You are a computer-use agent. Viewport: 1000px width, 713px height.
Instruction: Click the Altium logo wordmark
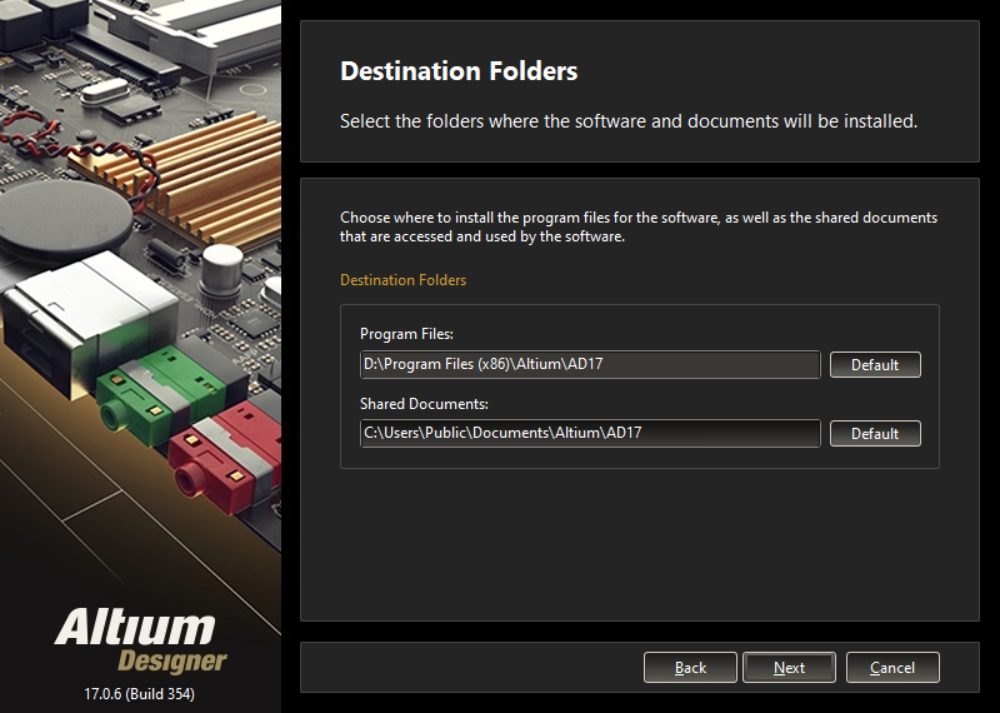[x=135, y=627]
